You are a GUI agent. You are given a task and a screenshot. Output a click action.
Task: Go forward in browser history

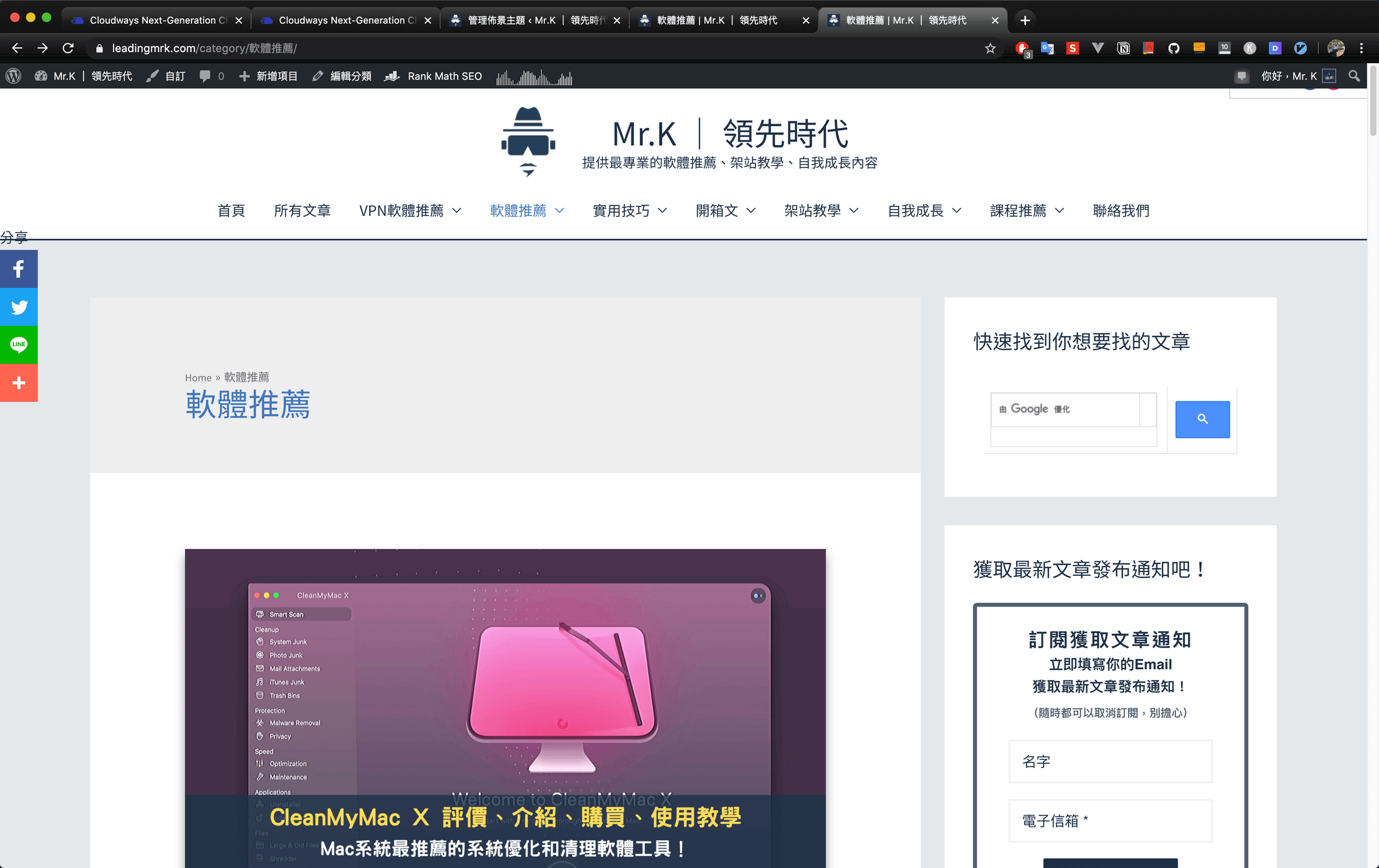point(42,48)
